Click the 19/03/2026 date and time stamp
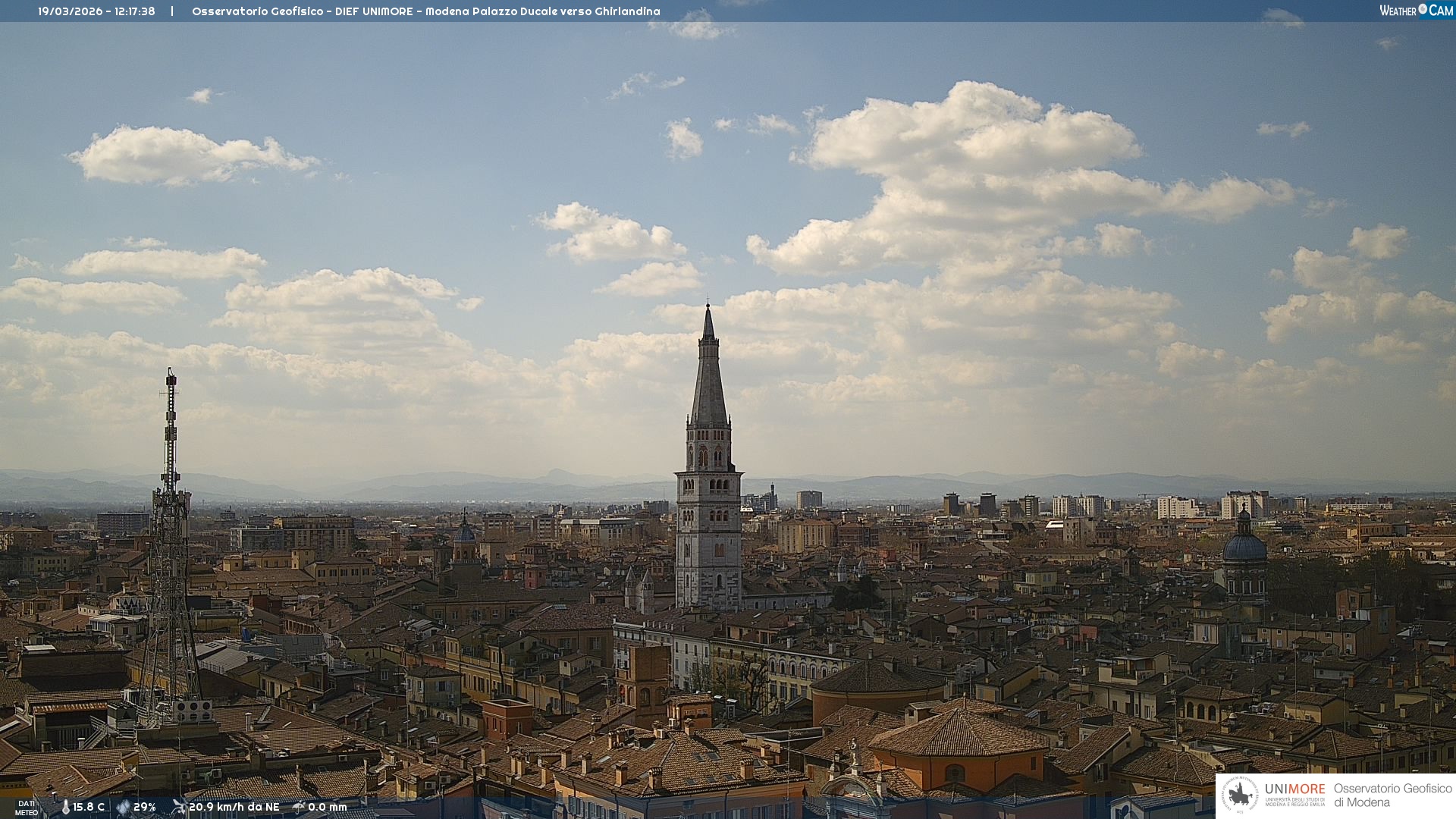Screen dimensions: 1456x819 tap(96, 11)
